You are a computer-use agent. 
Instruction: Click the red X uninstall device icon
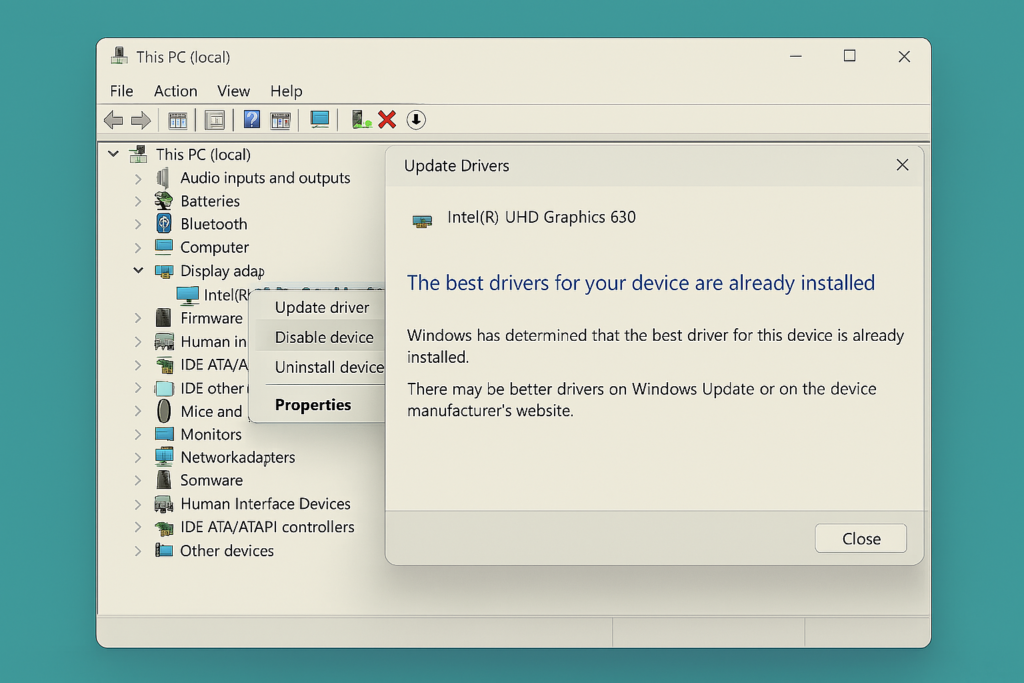click(387, 119)
